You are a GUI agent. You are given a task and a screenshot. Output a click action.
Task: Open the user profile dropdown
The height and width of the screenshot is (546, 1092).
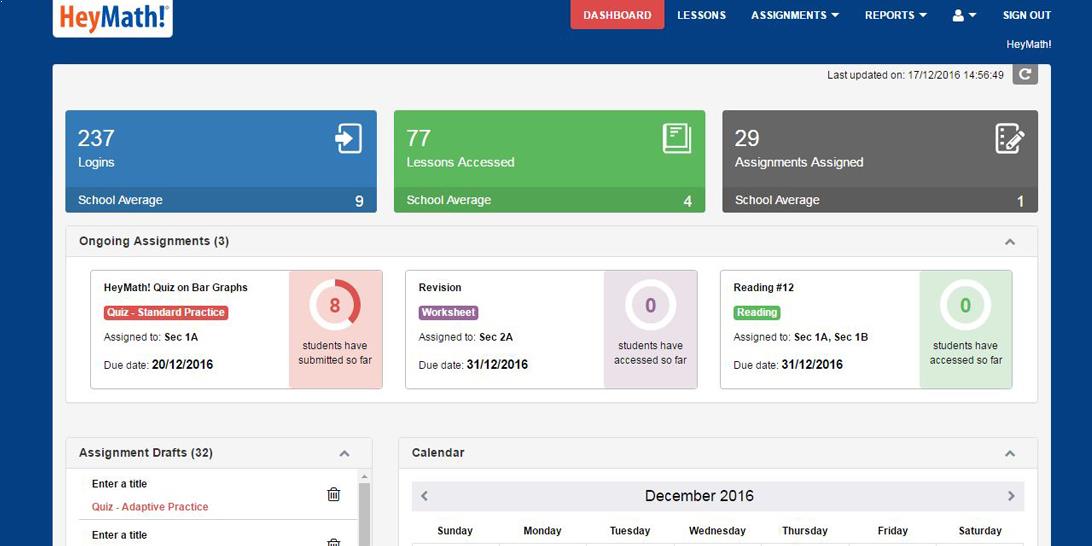964,15
